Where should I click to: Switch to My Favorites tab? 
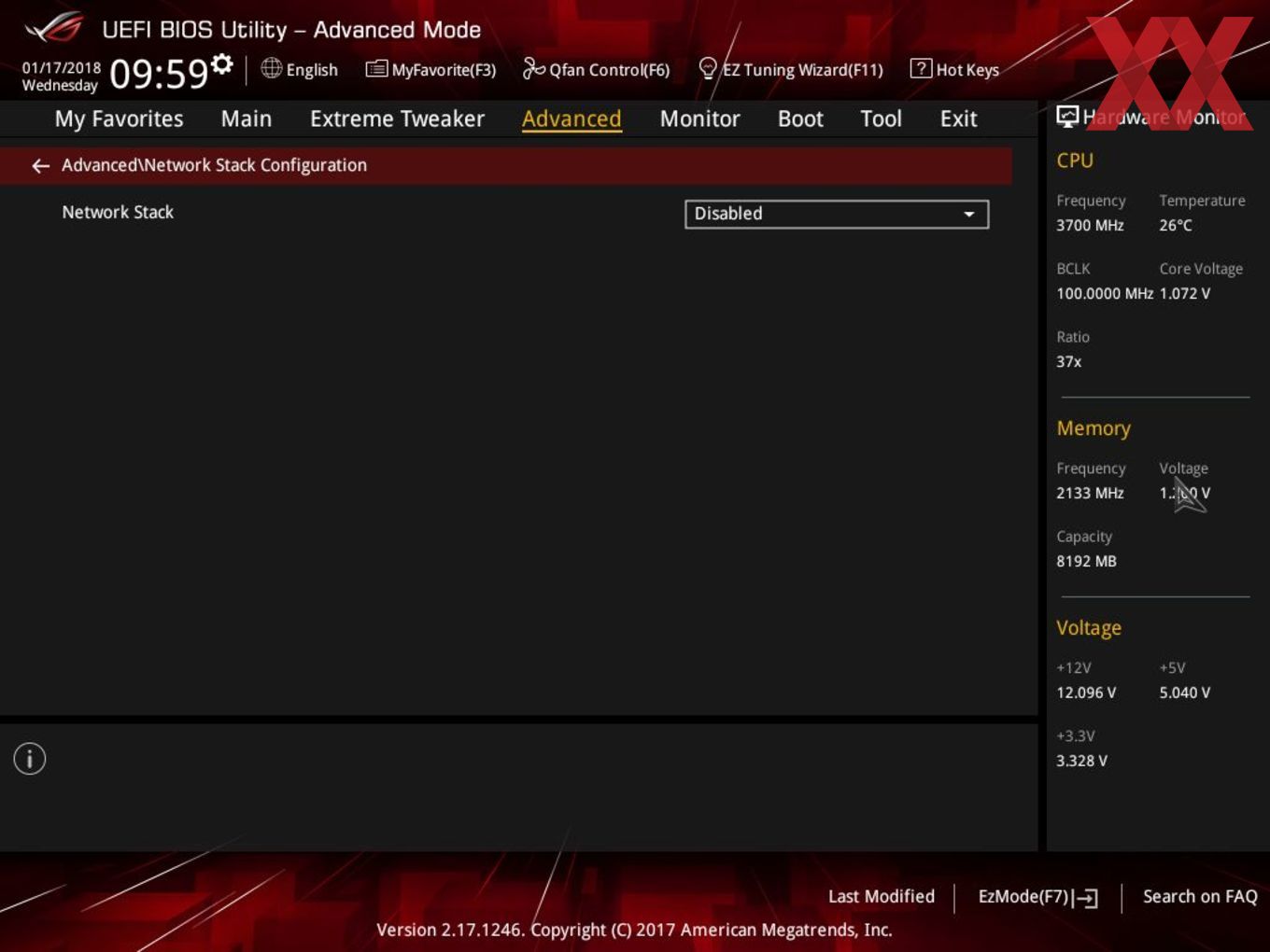click(x=119, y=119)
